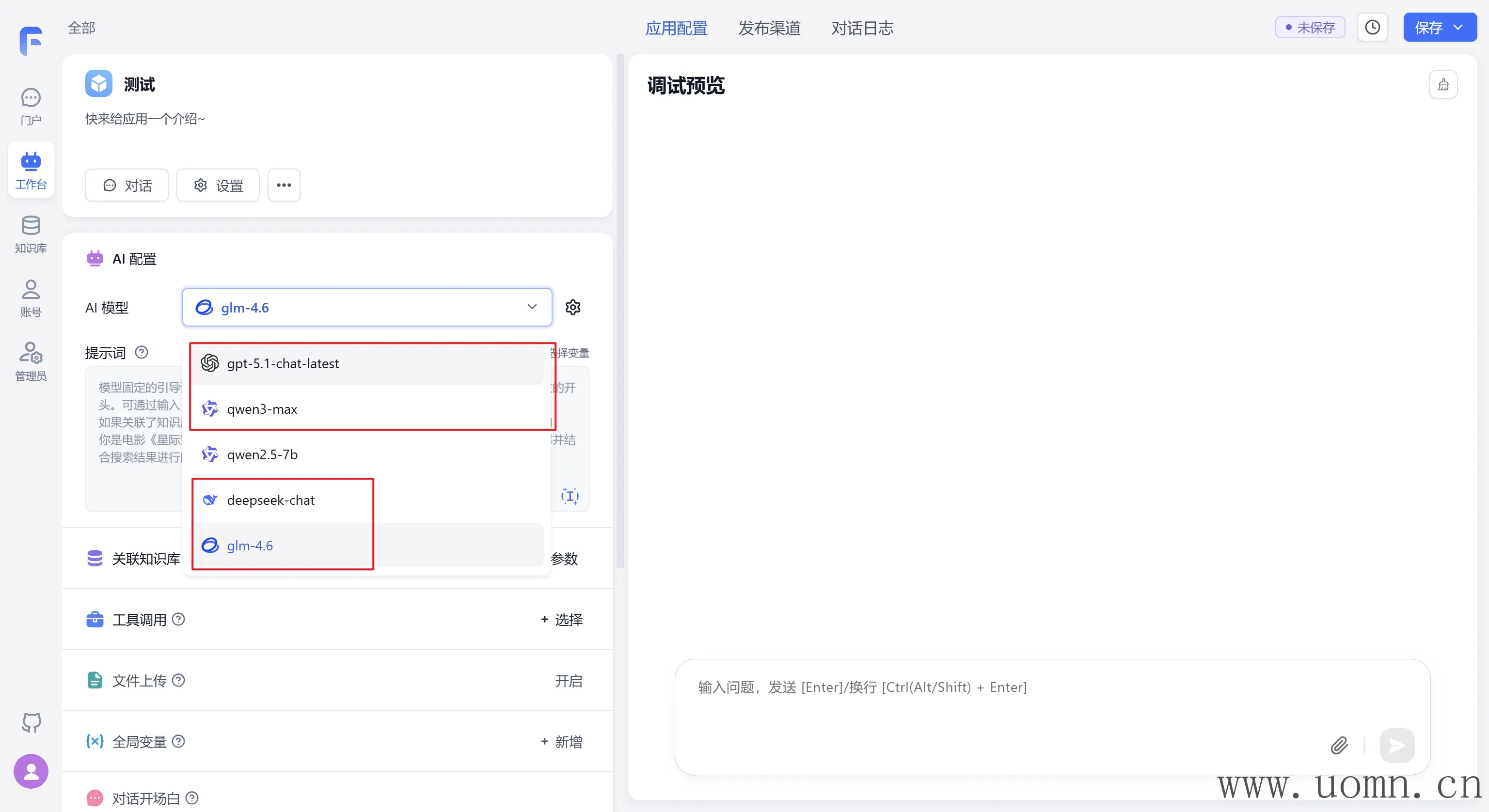
Task: Go to 知识库 knowledge base in sidebar
Action: tap(31, 234)
